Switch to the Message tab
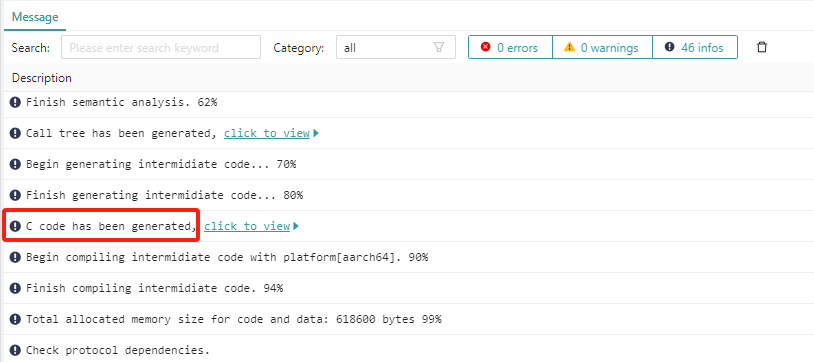 pos(35,17)
